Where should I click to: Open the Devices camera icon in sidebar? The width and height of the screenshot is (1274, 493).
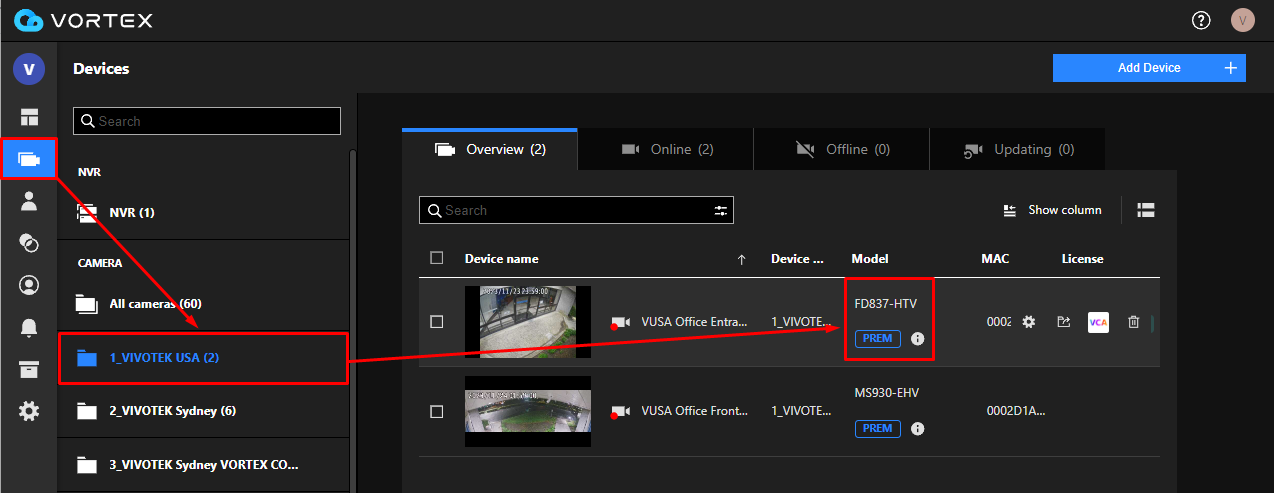(28, 160)
